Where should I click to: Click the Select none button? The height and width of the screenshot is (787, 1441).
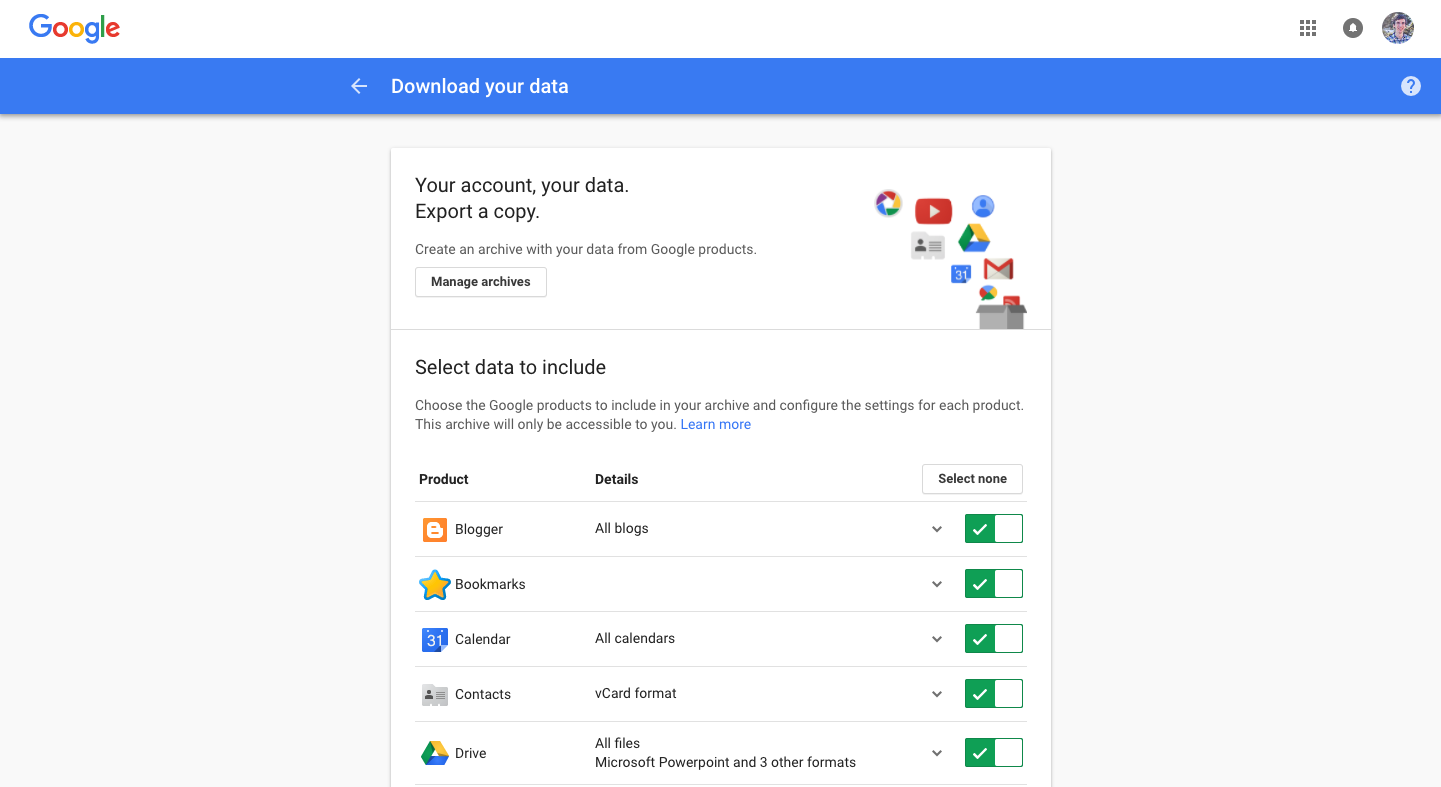pyautogui.click(x=972, y=479)
